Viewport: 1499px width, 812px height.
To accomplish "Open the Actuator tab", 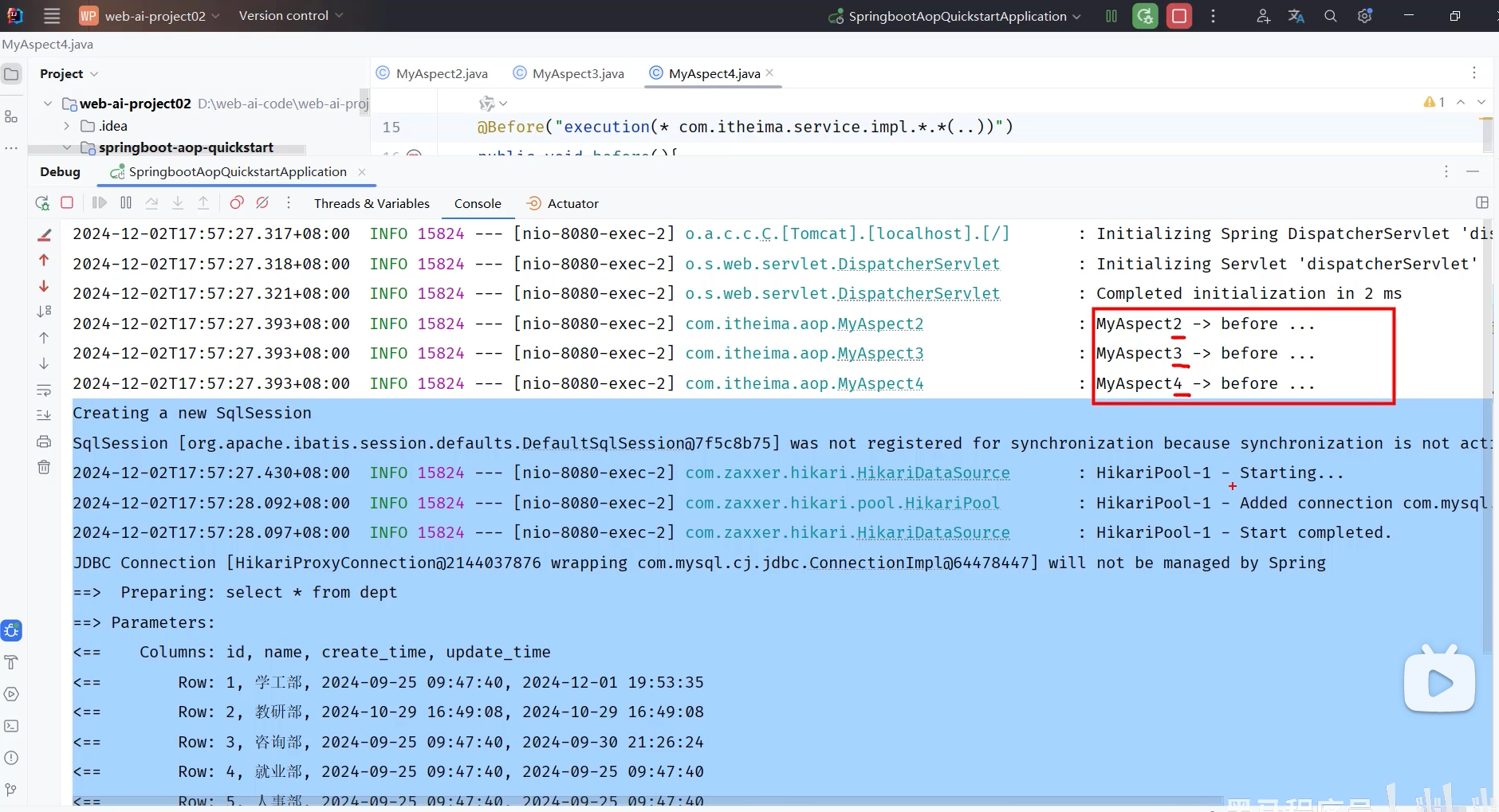I will tap(563, 203).
